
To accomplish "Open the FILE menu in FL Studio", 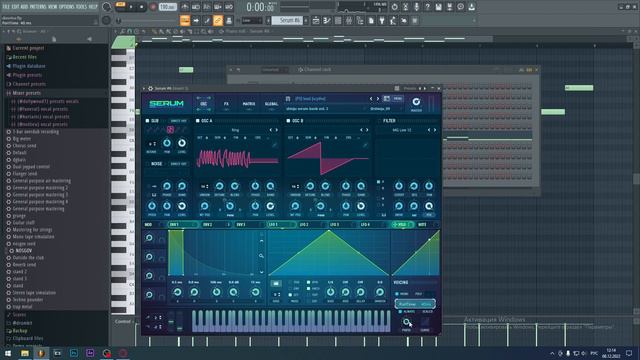I will (6, 7).
